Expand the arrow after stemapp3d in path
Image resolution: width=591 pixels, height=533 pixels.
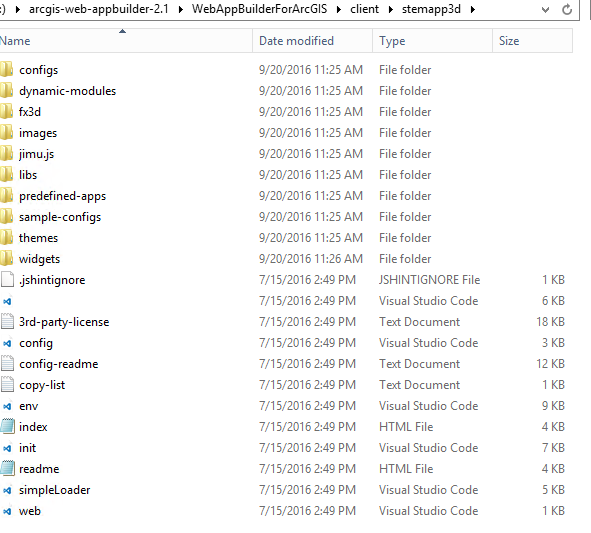[x=473, y=9]
